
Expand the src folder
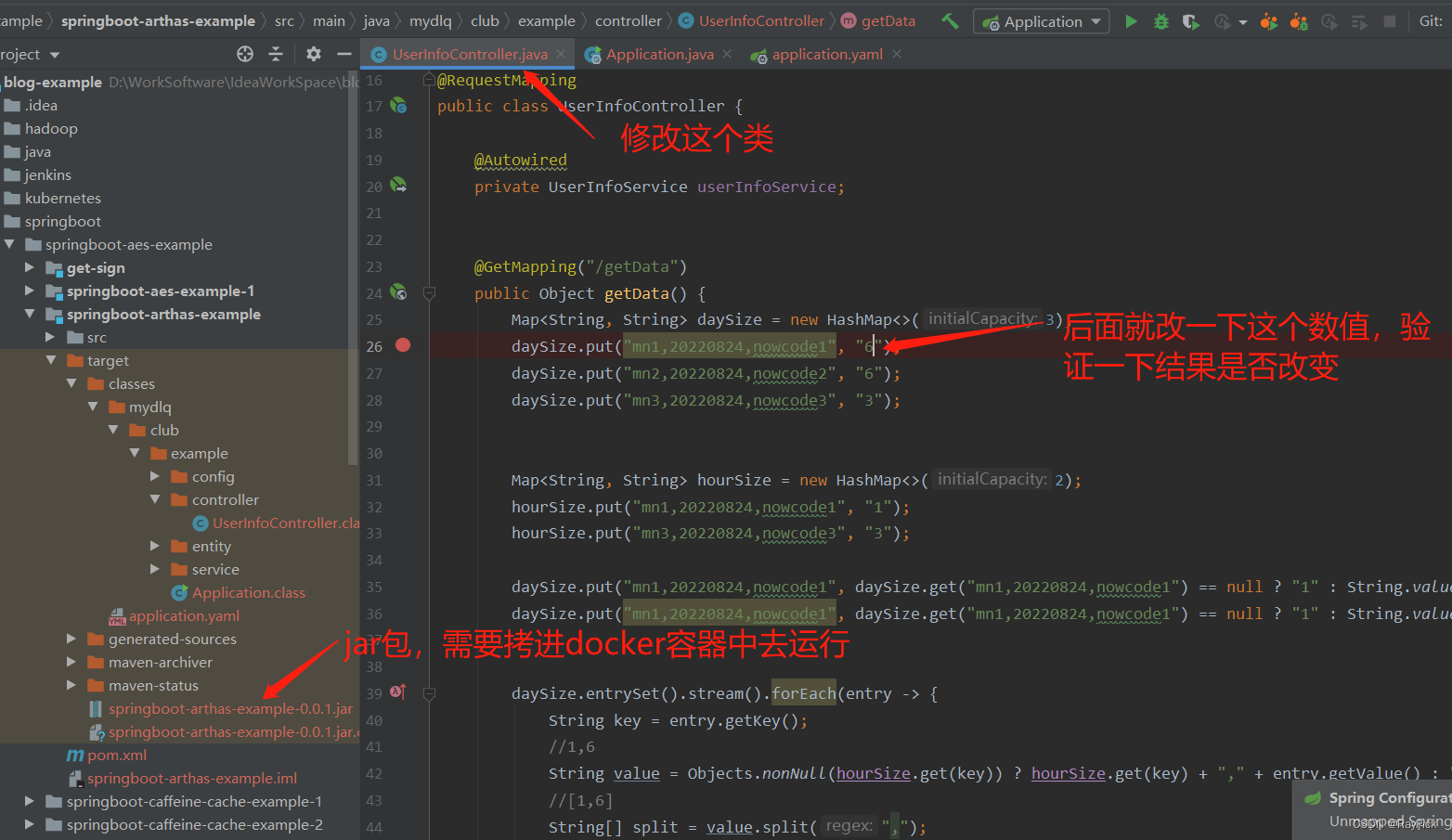(x=50, y=337)
